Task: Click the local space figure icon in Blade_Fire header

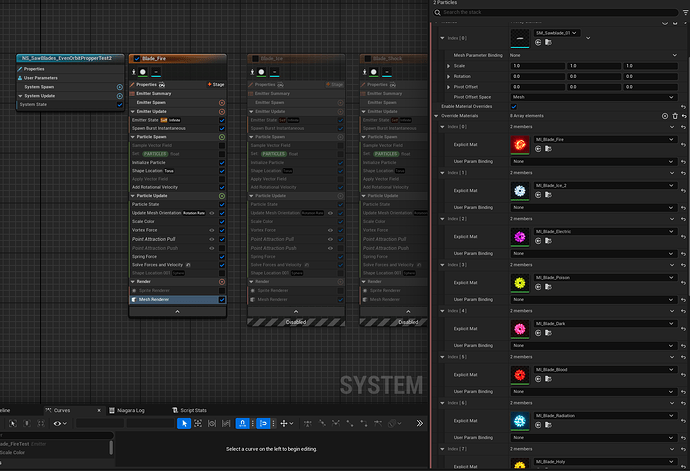Action: tap(134, 72)
